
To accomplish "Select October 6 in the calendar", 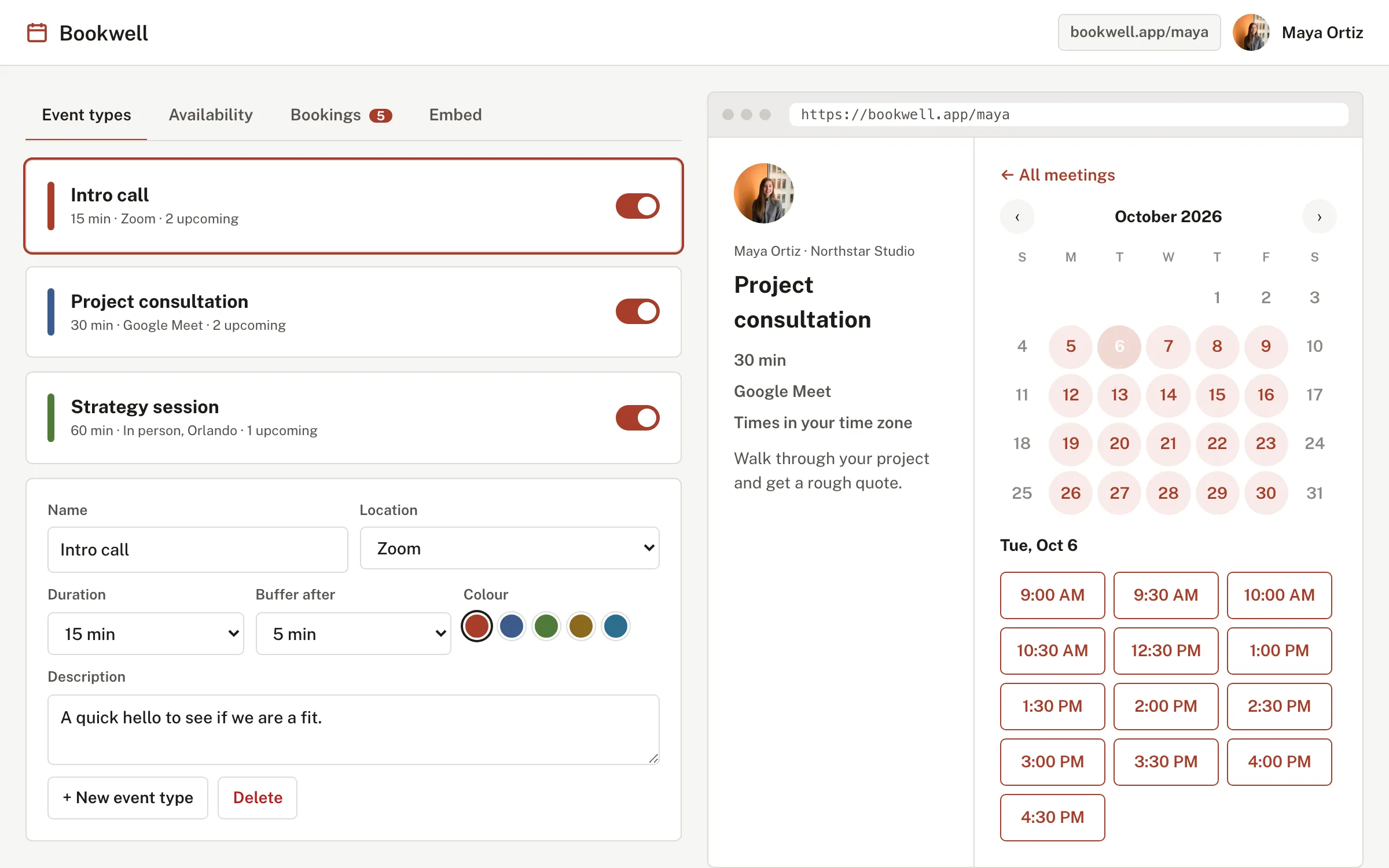I will tap(1119, 347).
